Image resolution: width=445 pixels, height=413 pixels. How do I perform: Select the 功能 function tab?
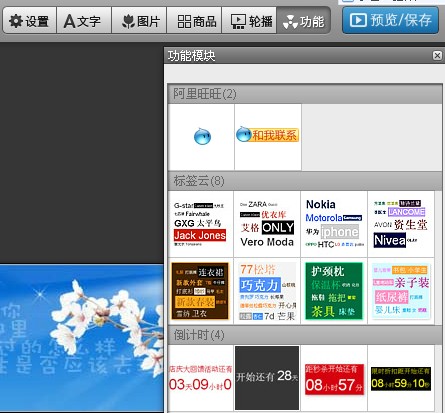point(303,21)
